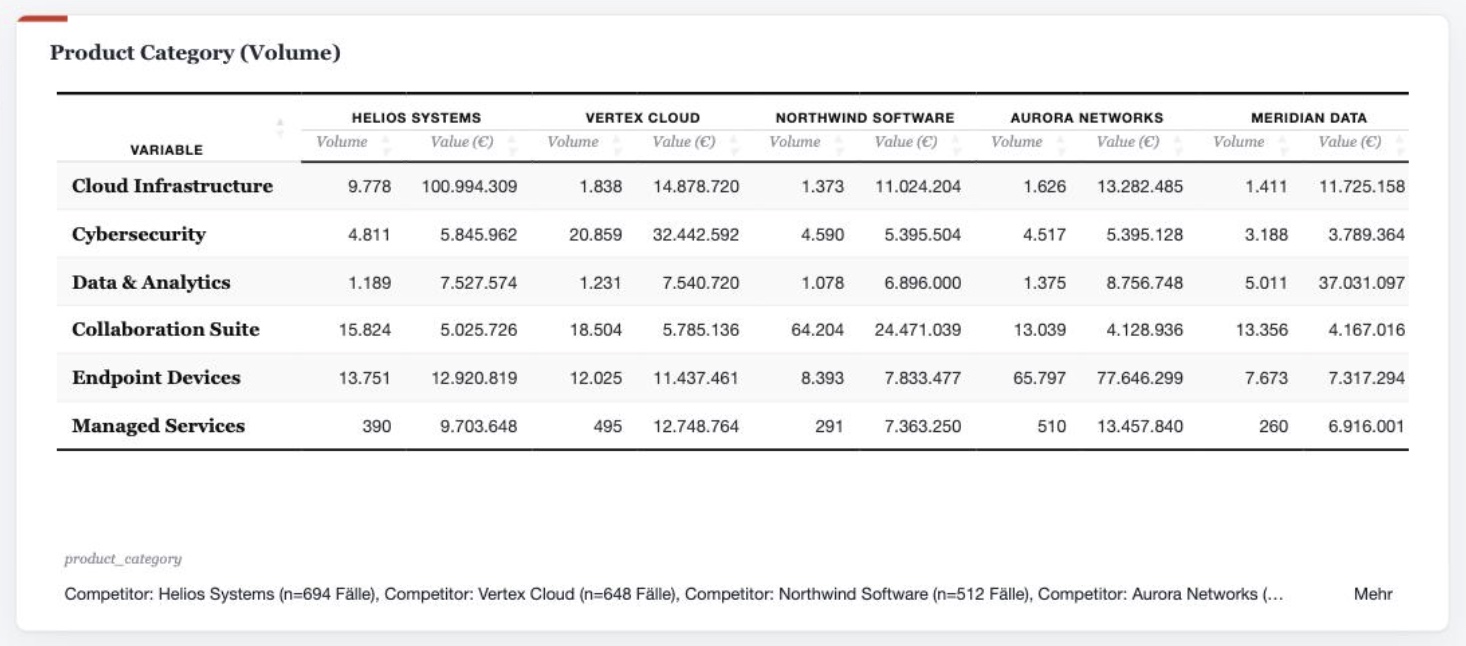Click the Meridian Data cell 5.011
The width and height of the screenshot is (1466, 646).
tap(1266, 283)
